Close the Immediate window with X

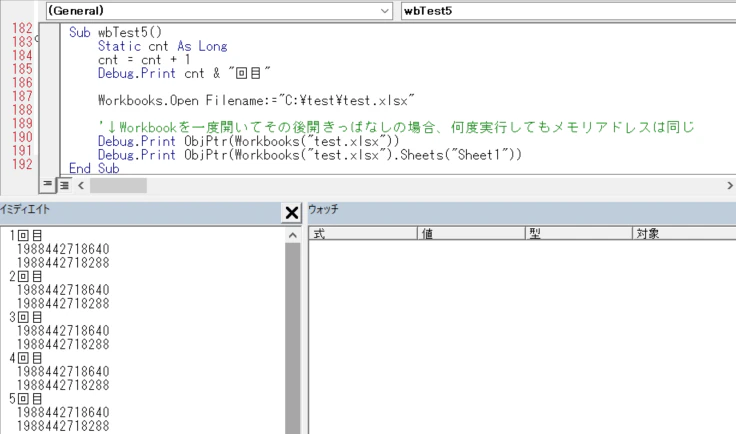coord(291,213)
